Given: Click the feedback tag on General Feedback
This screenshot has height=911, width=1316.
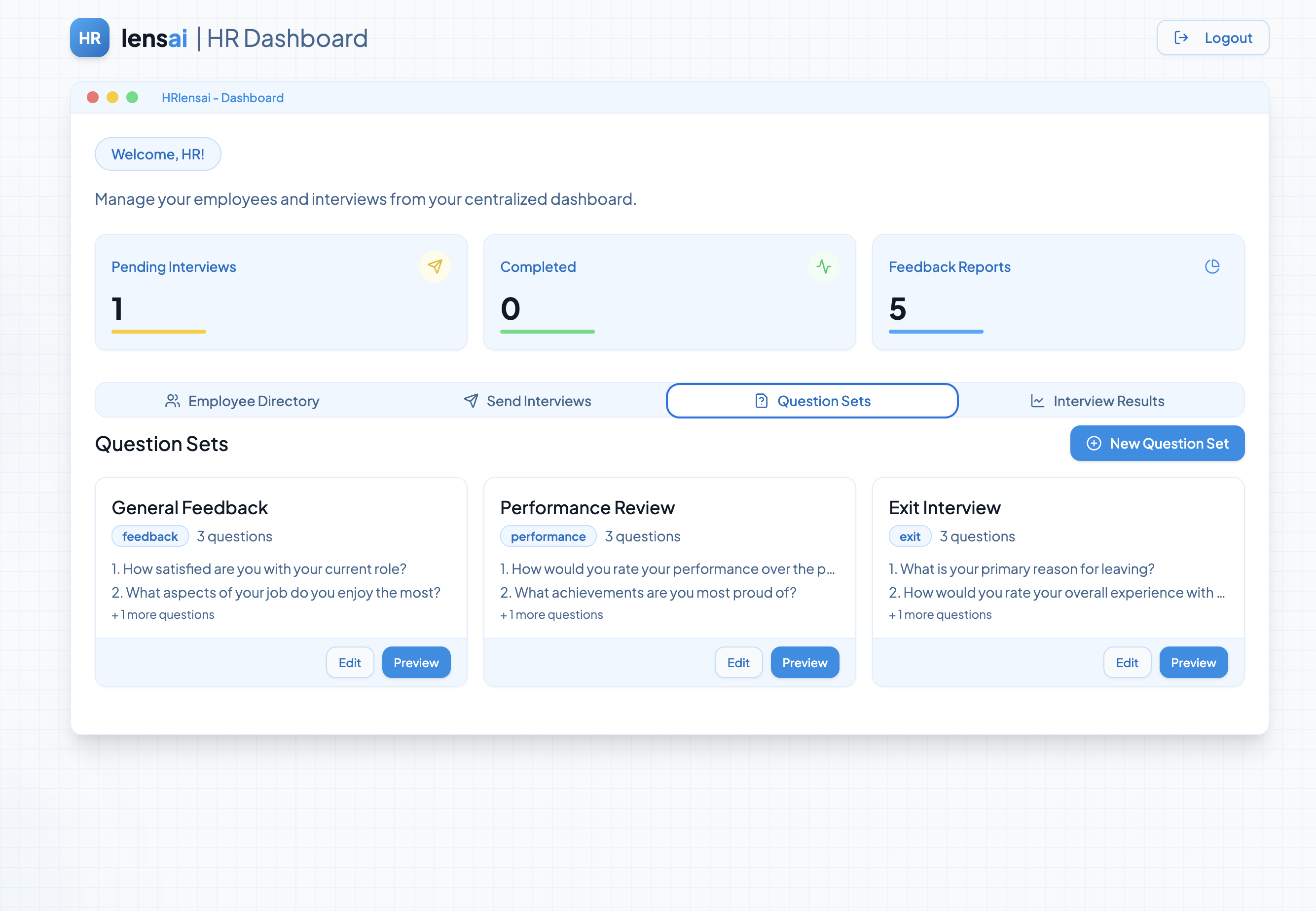Looking at the screenshot, I should pos(150,536).
